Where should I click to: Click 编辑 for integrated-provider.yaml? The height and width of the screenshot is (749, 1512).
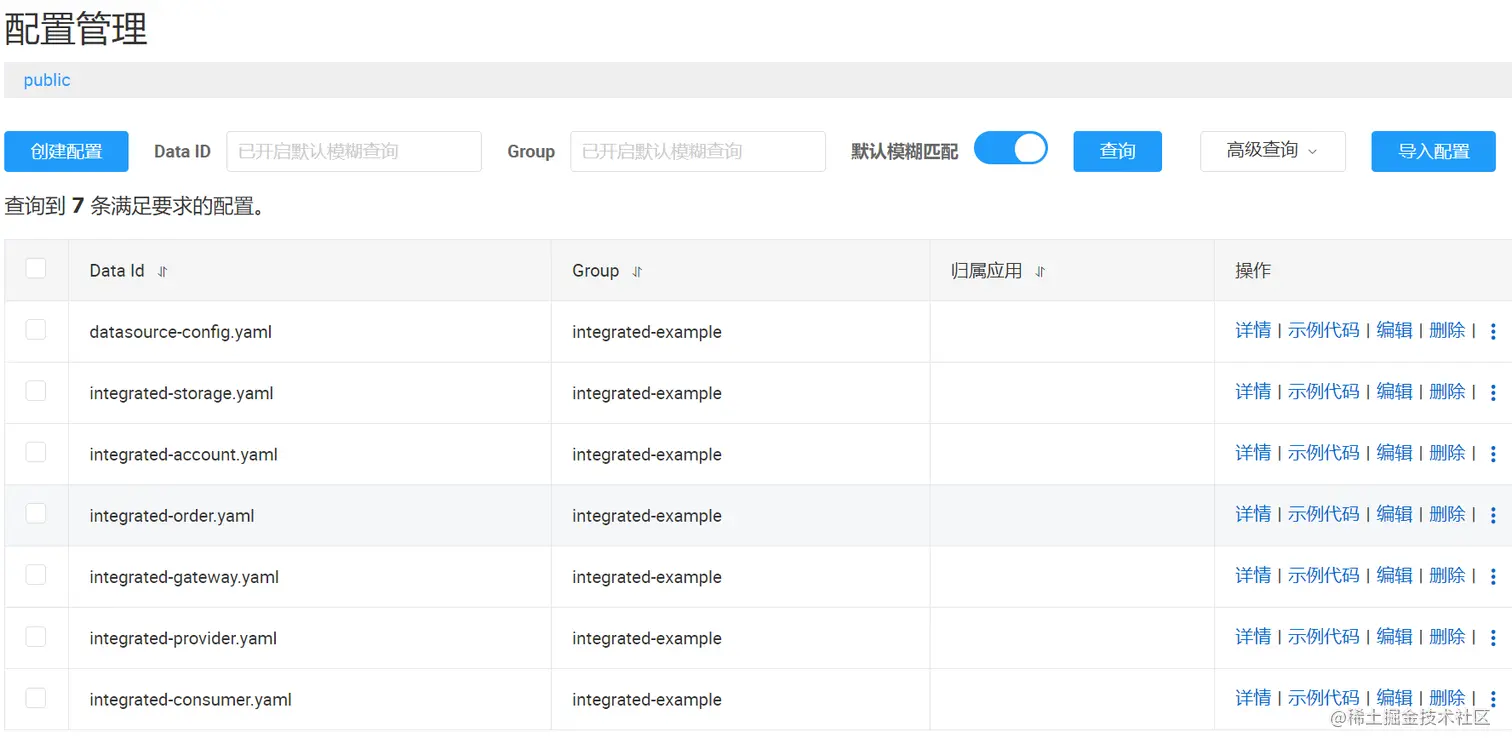tap(1395, 637)
